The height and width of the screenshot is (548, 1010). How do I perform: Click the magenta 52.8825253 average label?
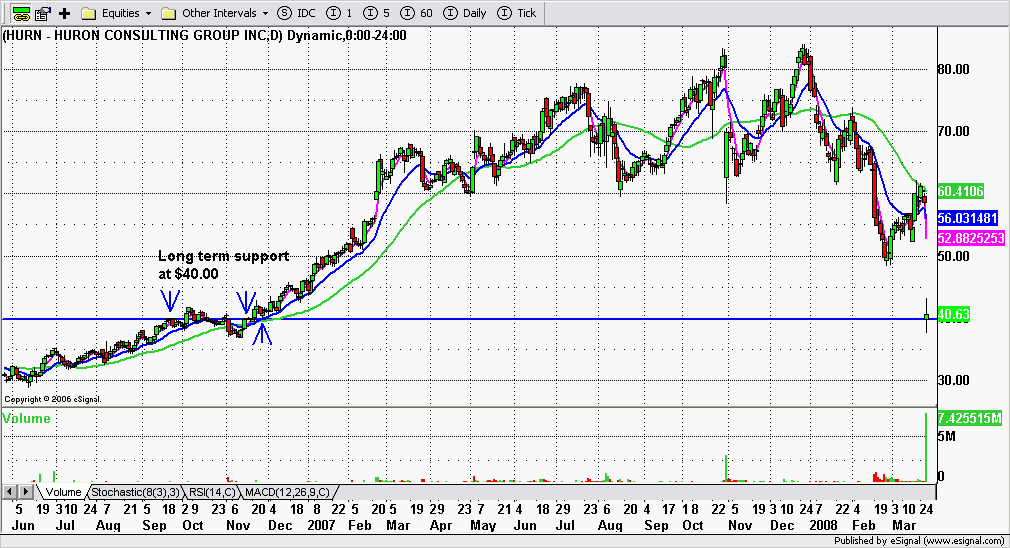coord(971,238)
